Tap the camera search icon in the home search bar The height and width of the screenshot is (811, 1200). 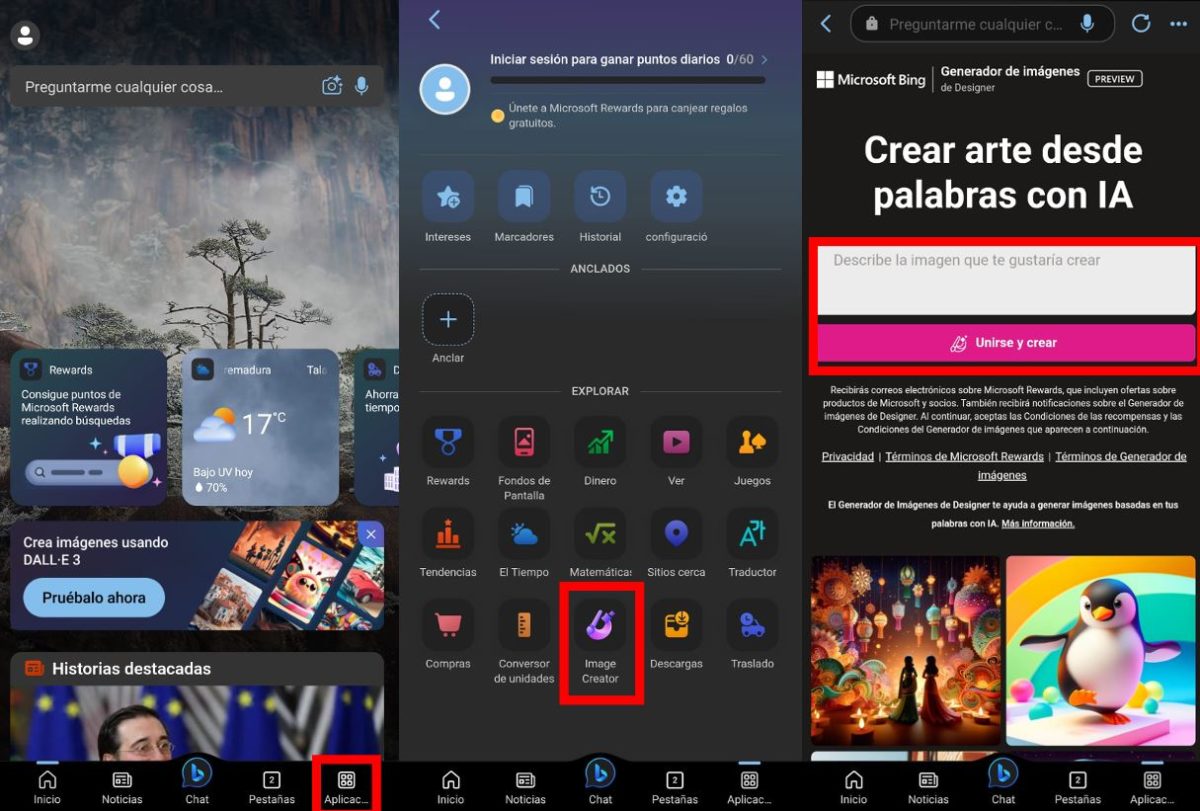332,87
